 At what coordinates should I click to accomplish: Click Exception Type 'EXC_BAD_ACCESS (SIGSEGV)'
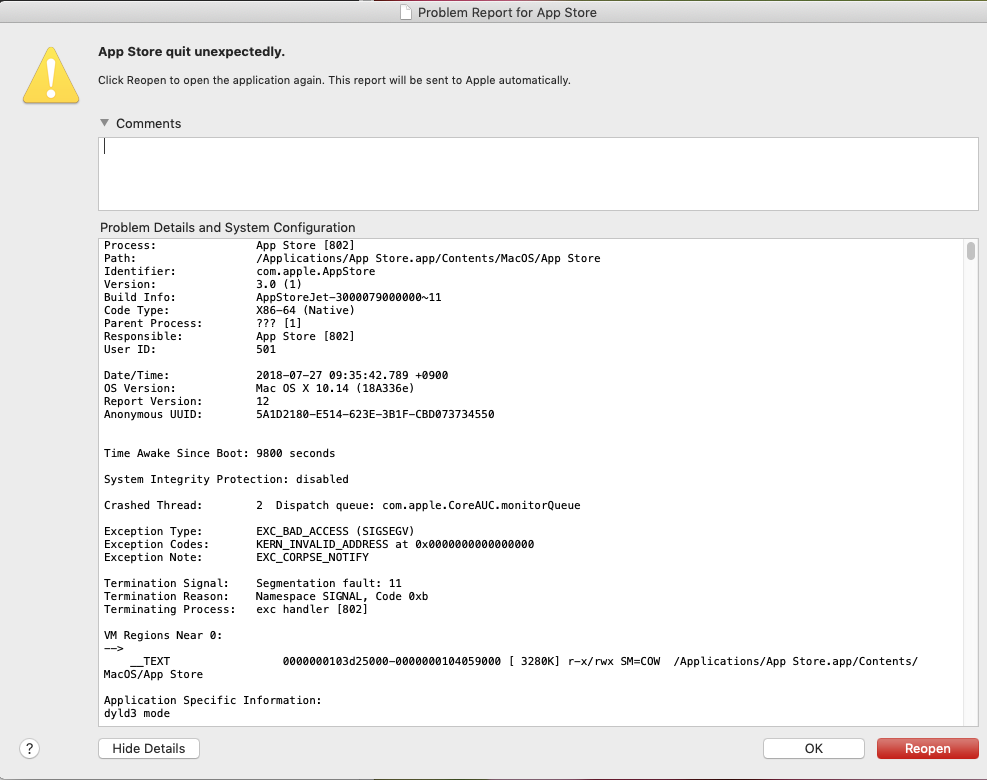click(335, 531)
